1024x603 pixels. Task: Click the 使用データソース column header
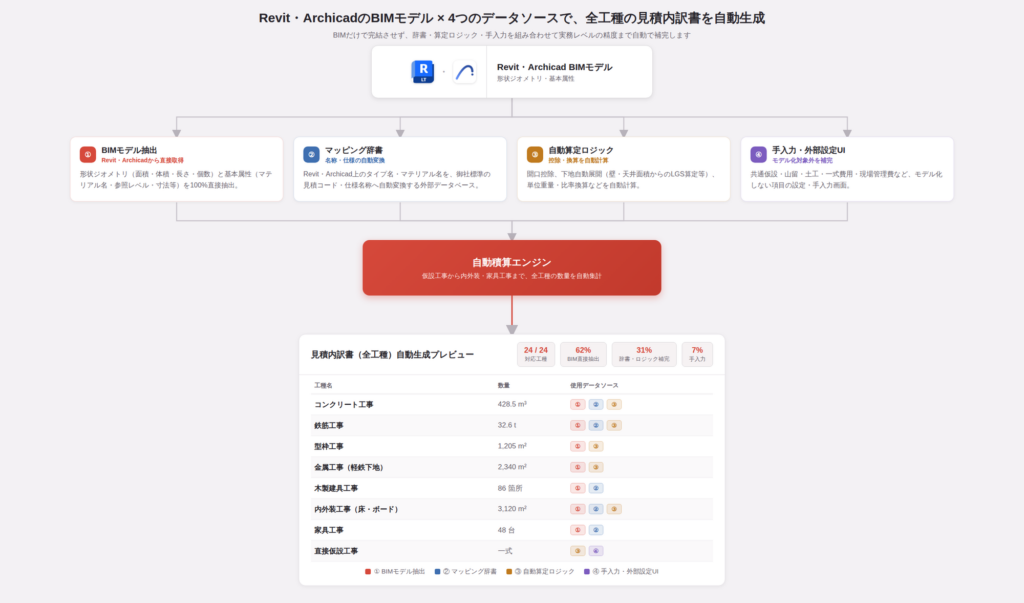594,385
